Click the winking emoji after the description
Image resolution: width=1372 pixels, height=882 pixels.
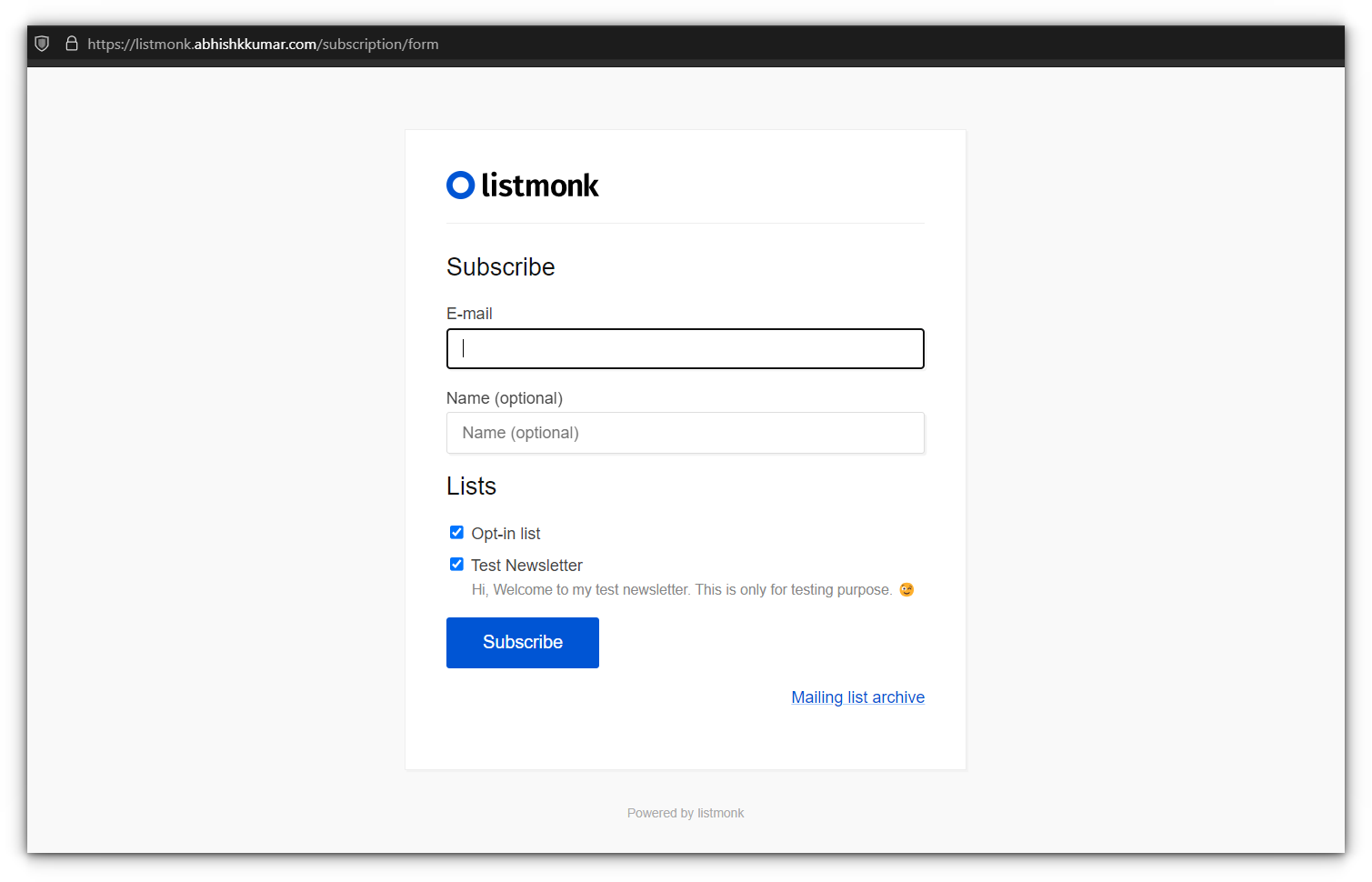pyautogui.click(x=906, y=589)
